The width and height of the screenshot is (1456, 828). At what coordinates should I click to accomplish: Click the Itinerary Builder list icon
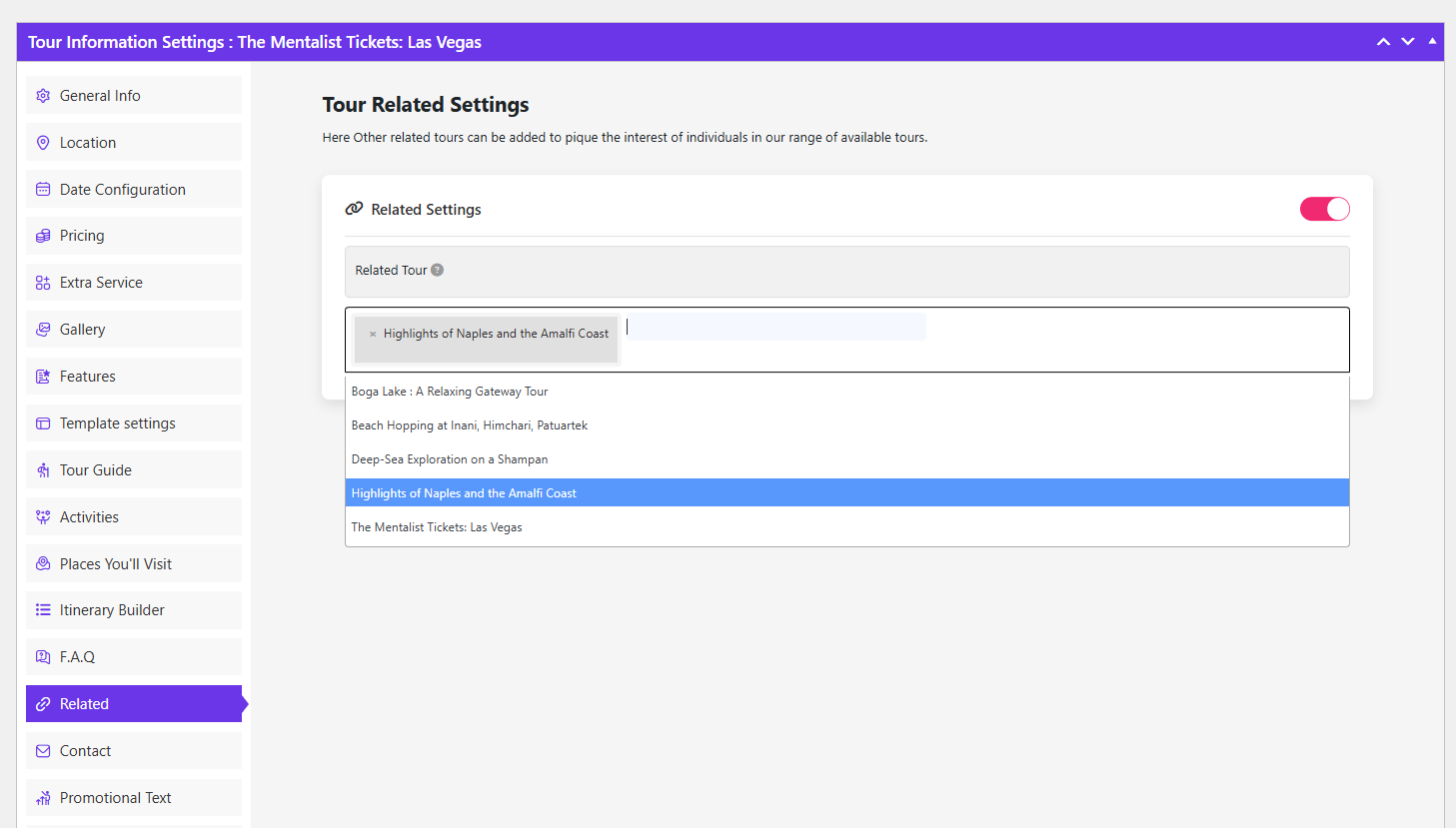[x=43, y=610]
